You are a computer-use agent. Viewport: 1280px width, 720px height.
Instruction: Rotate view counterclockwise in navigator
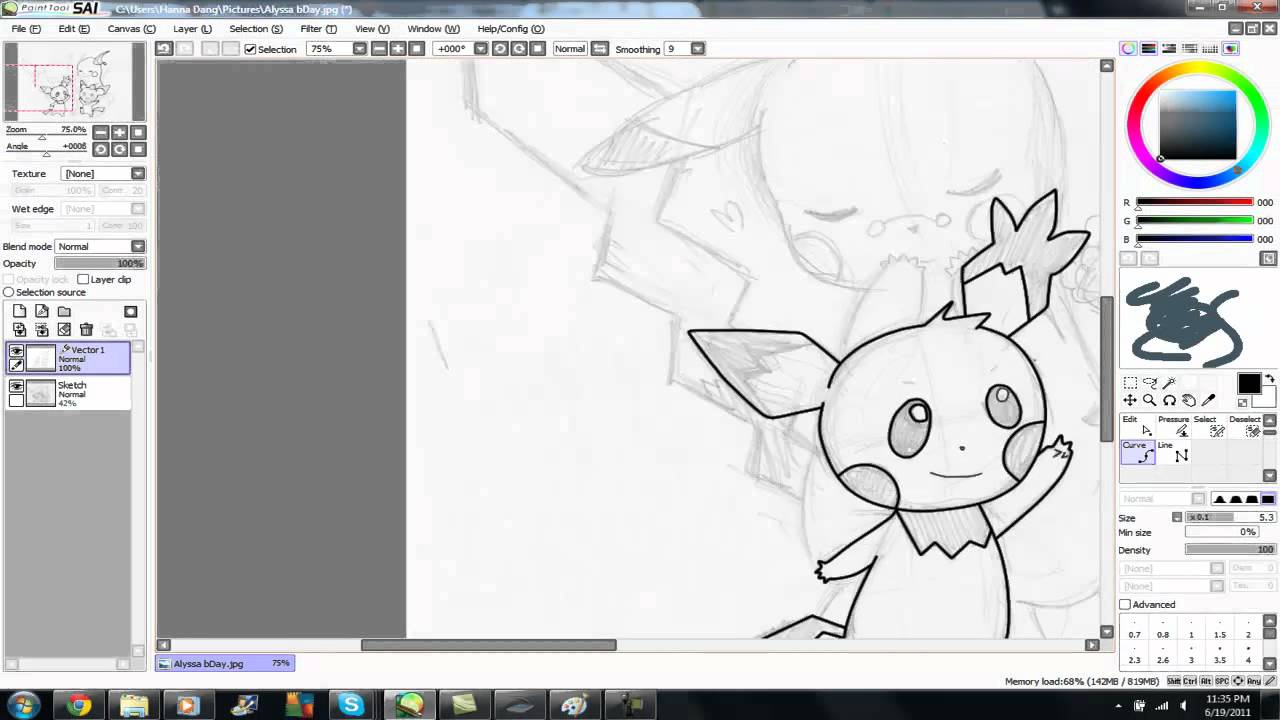pos(100,149)
